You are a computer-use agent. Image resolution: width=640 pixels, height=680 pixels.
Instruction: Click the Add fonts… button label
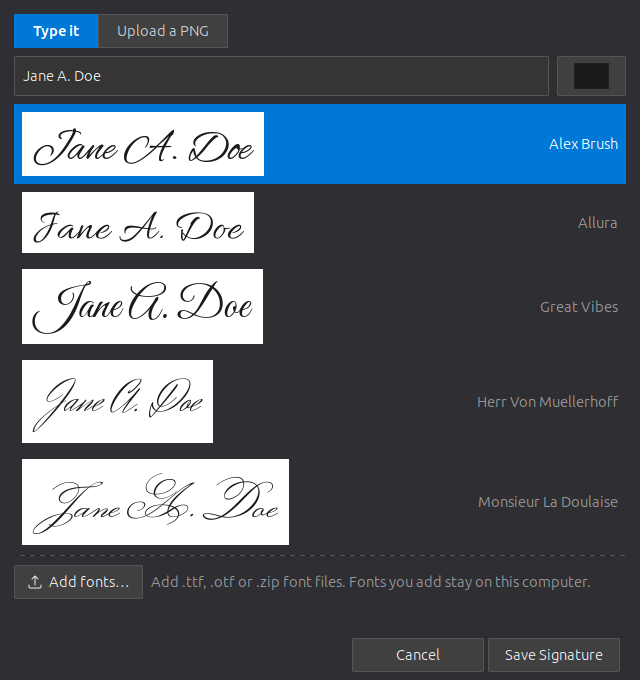[x=89, y=582]
